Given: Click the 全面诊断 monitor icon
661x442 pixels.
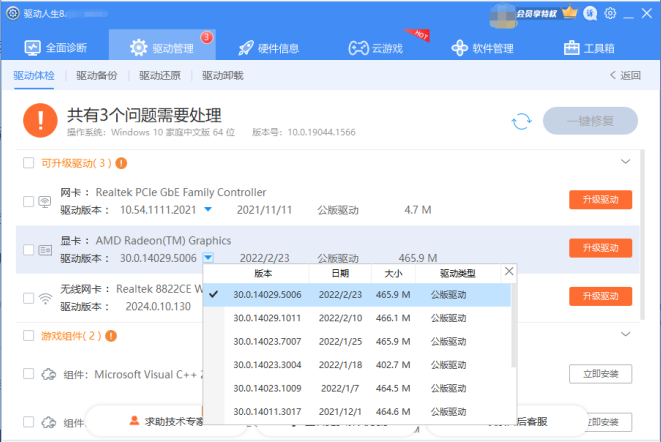Looking at the screenshot, I should [32, 48].
